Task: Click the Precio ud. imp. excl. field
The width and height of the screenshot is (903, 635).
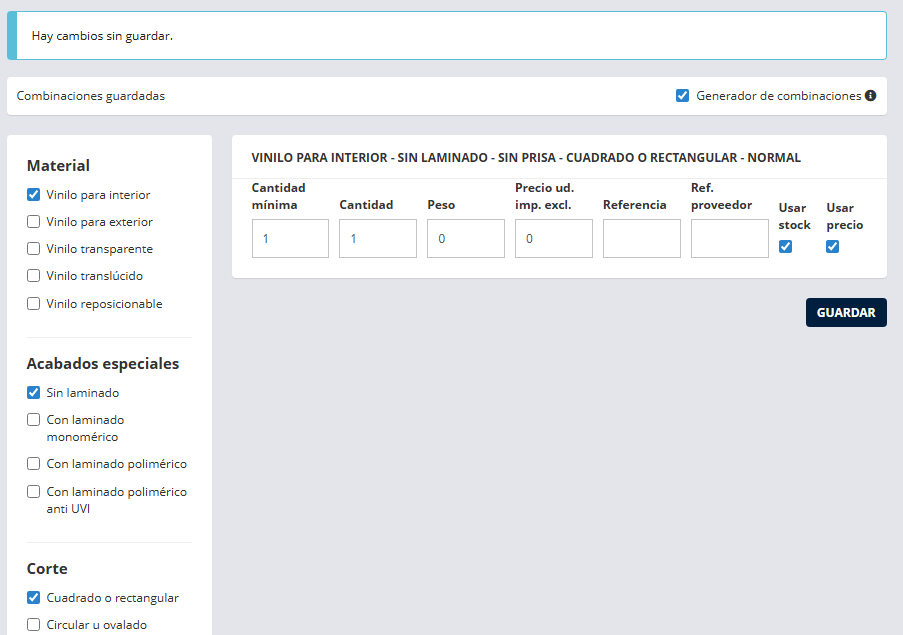Action: [x=553, y=239]
